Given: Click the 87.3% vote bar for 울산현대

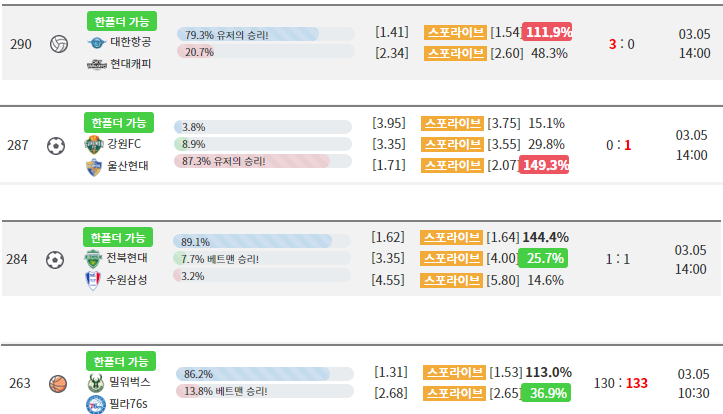Looking at the screenshot, I should click(x=262, y=162).
